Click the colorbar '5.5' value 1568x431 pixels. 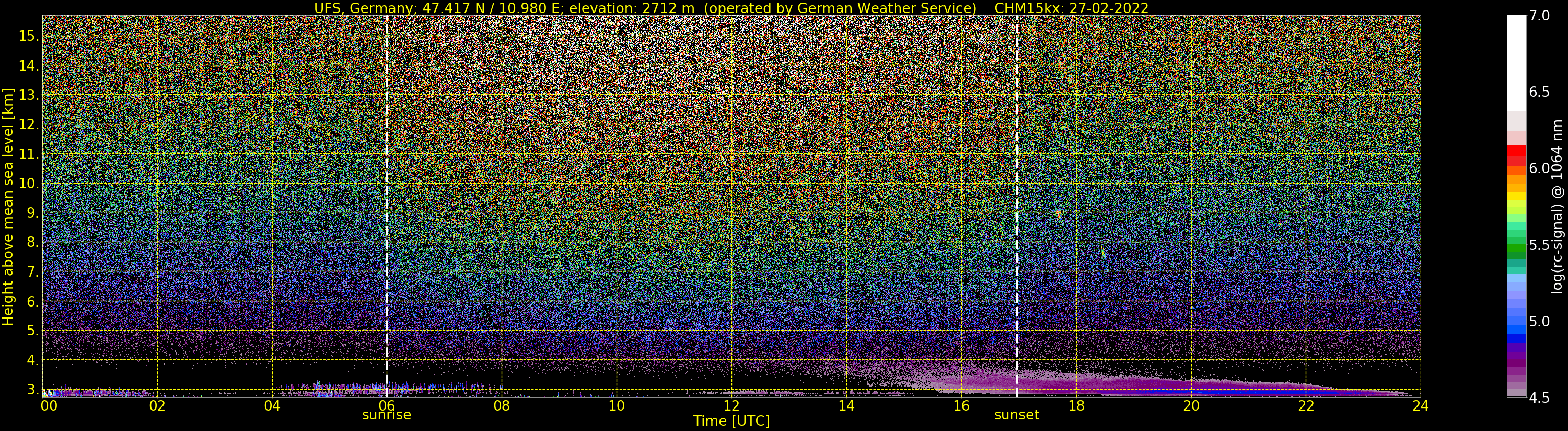click(x=1539, y=245)
